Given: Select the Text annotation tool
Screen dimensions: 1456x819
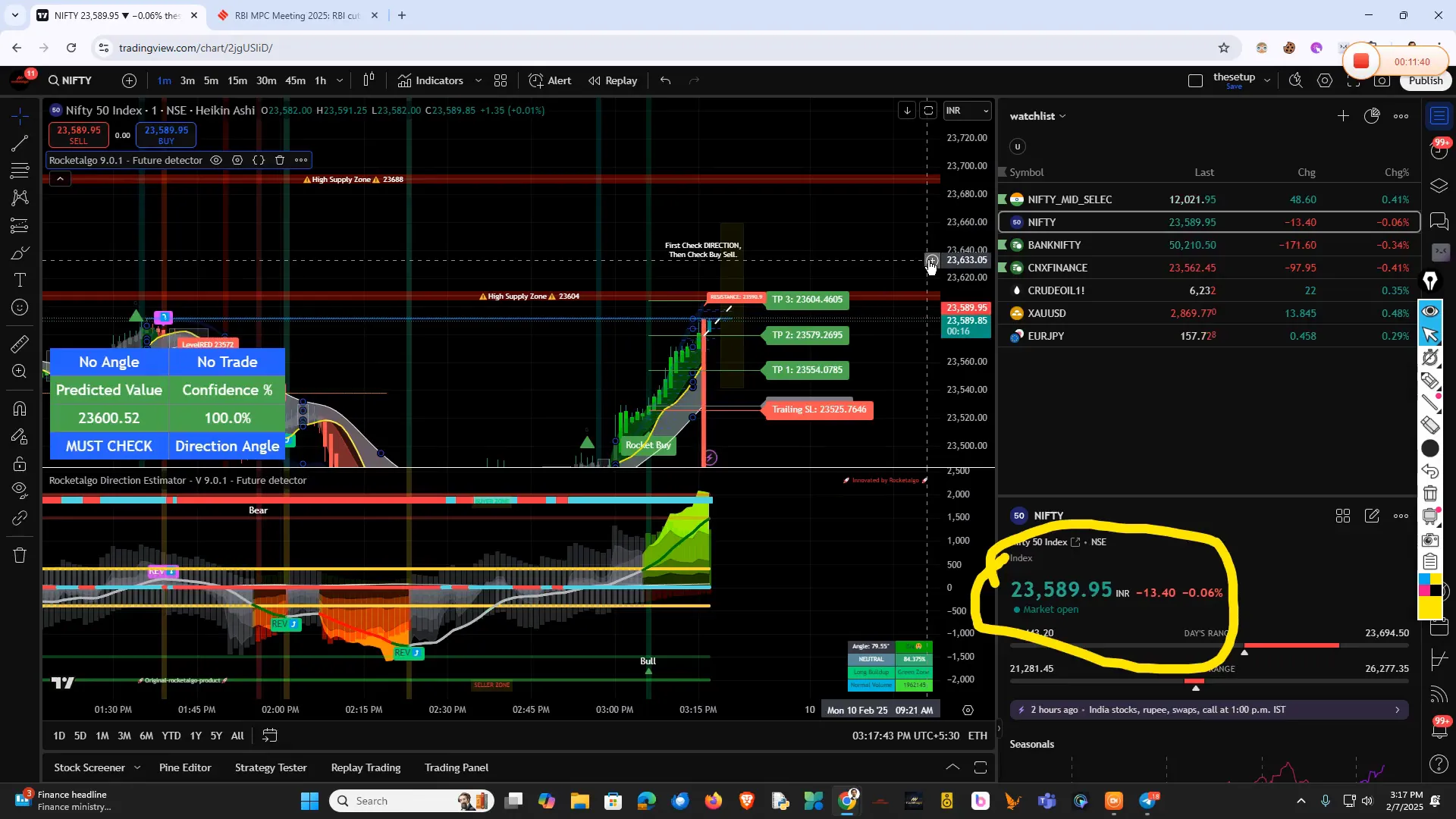Looking at the screenshot, I should (20, 281).
